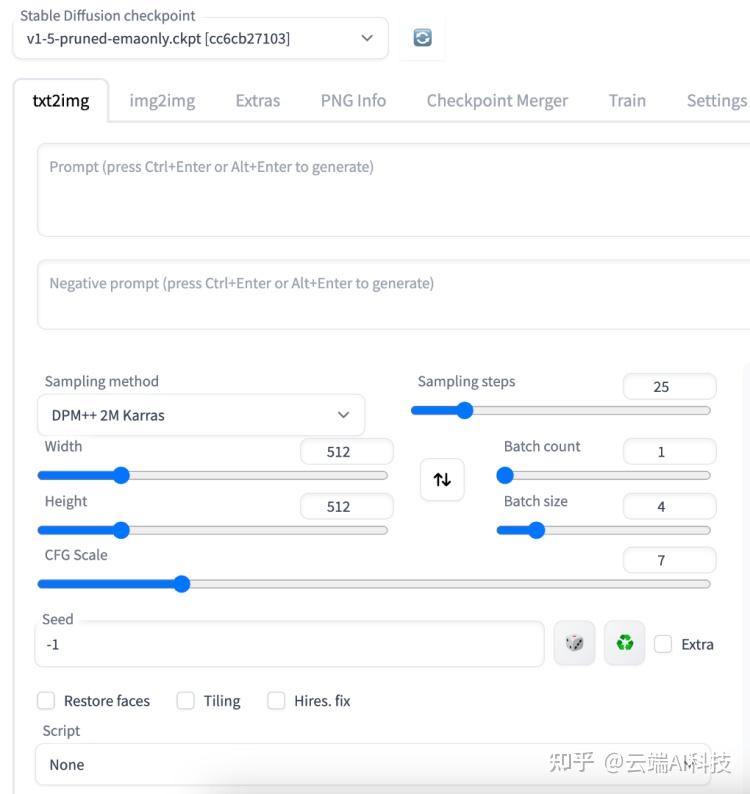Open the Extras tab
The width and height of the screenshot is (750, 794).
tap(258, 100)
